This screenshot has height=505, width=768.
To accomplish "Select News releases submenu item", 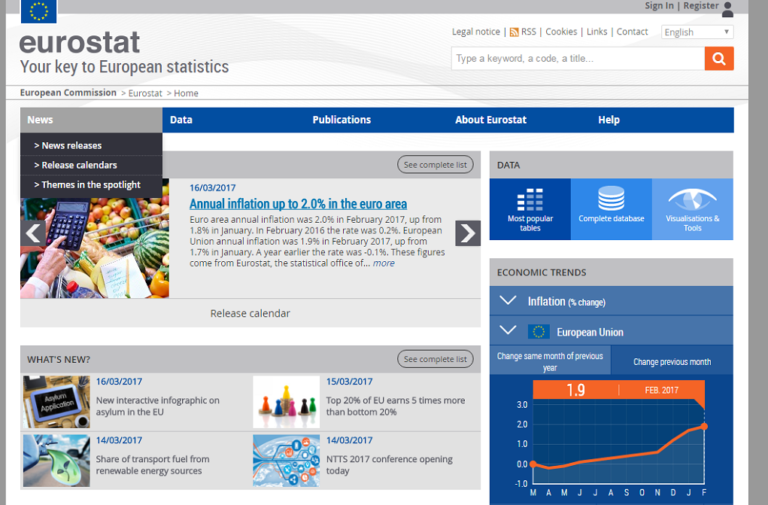I will [91, 145].
